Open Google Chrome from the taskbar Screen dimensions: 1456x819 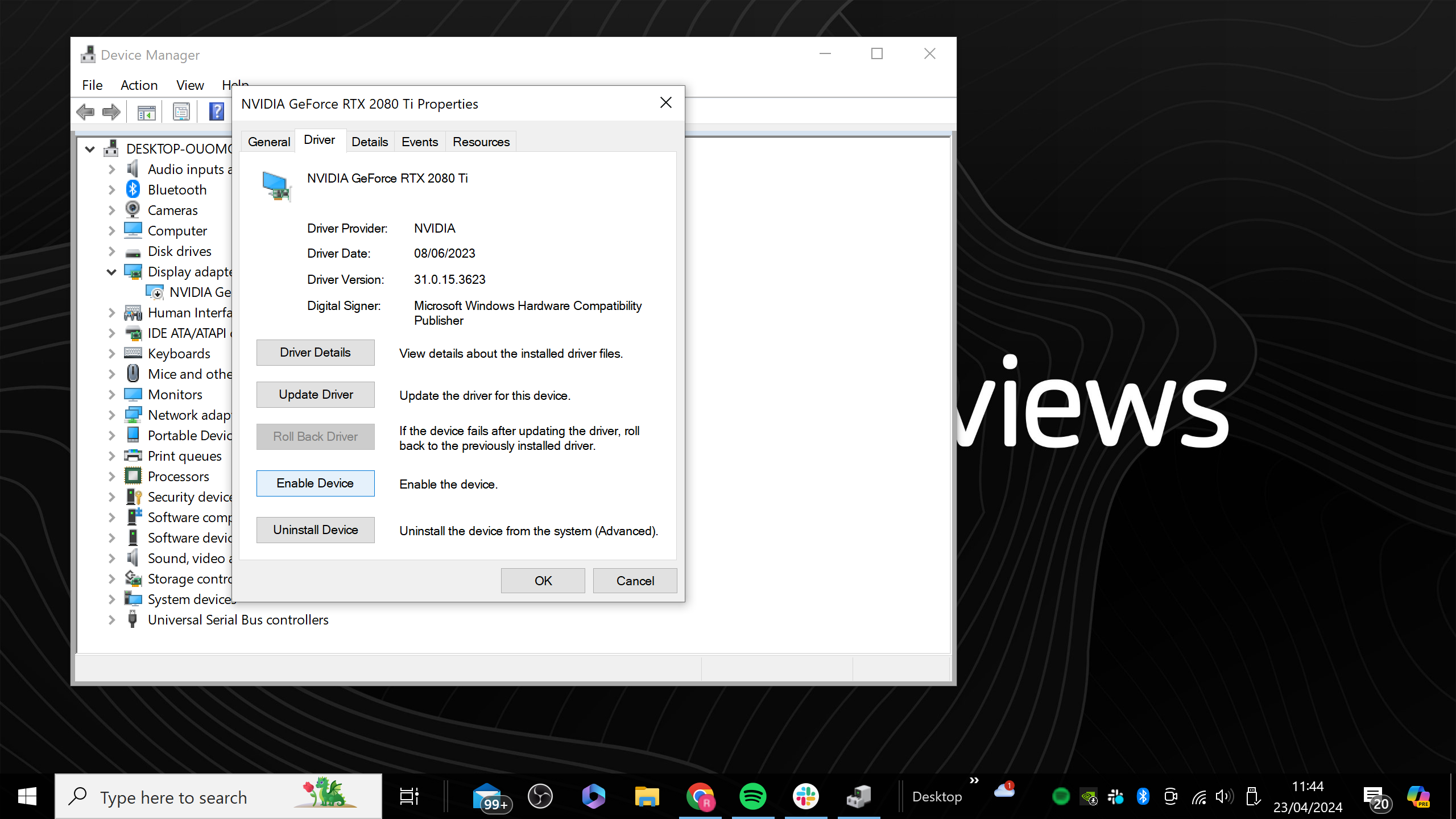[x=700, y=796]
